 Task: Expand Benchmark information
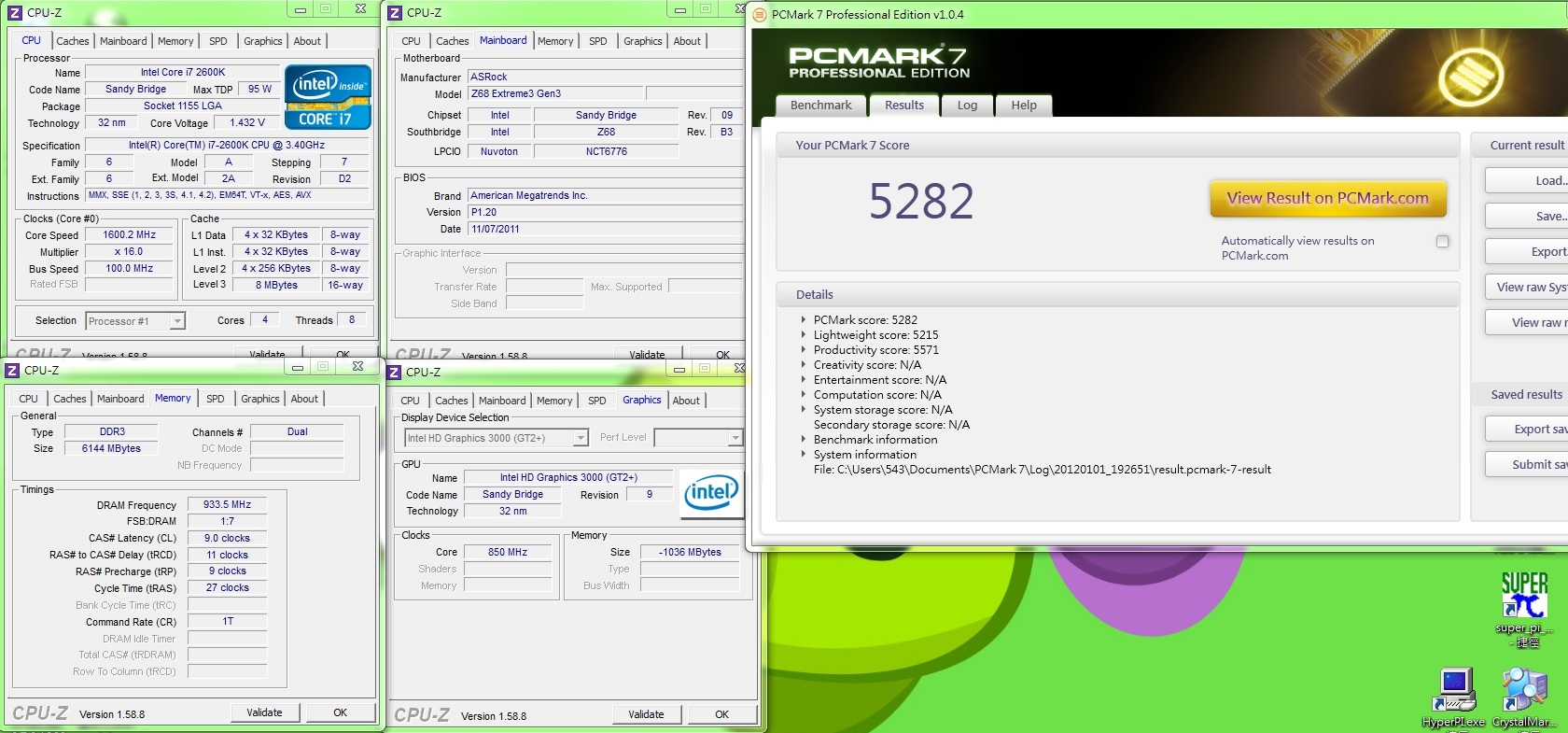(x=803, y=439)
